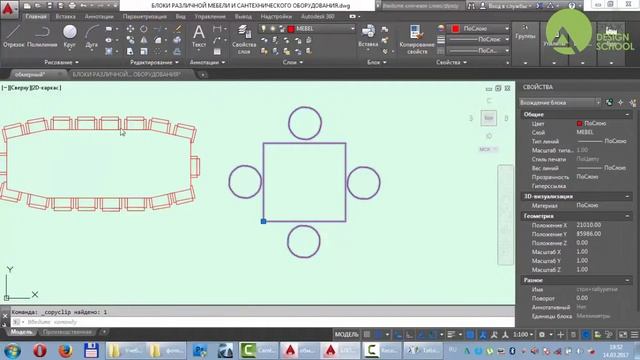Screen dimensions: 640x360
Task: Open the AutoCAD application menu logo
Action: click(9, 8)
